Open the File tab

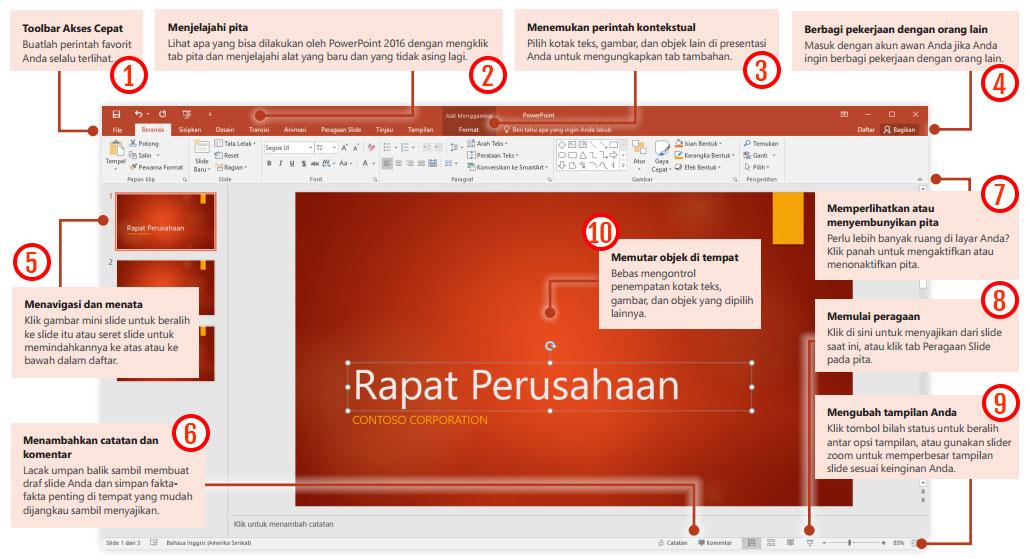tap(117, 129)
